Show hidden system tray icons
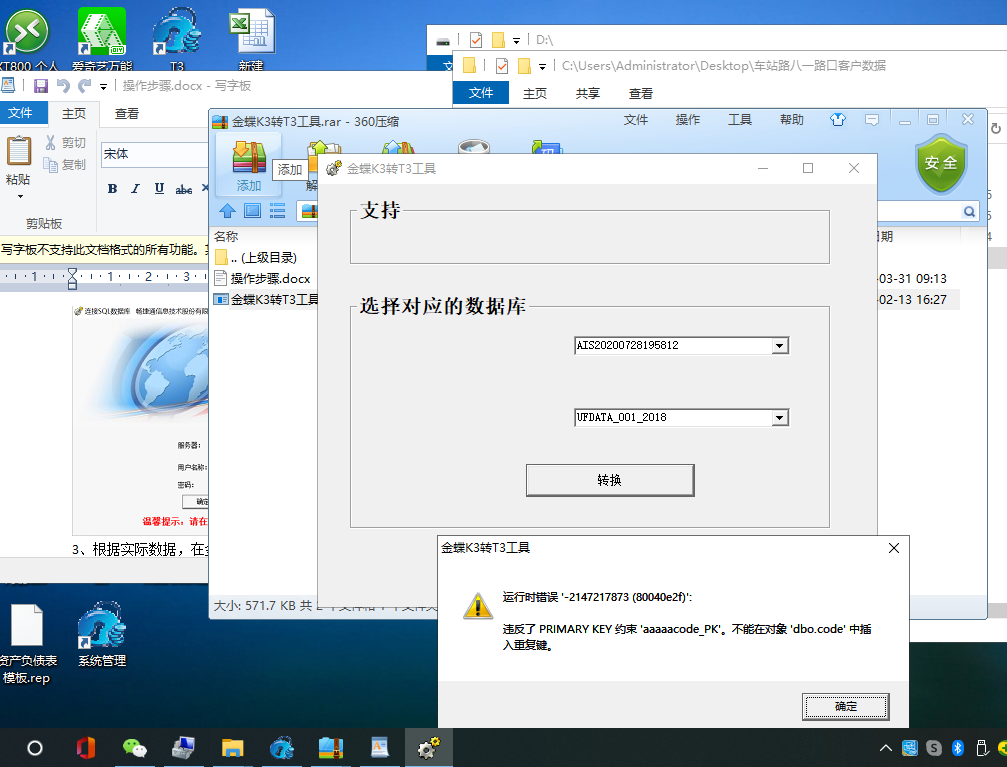Screen dimensions: 1007x767 886,748
